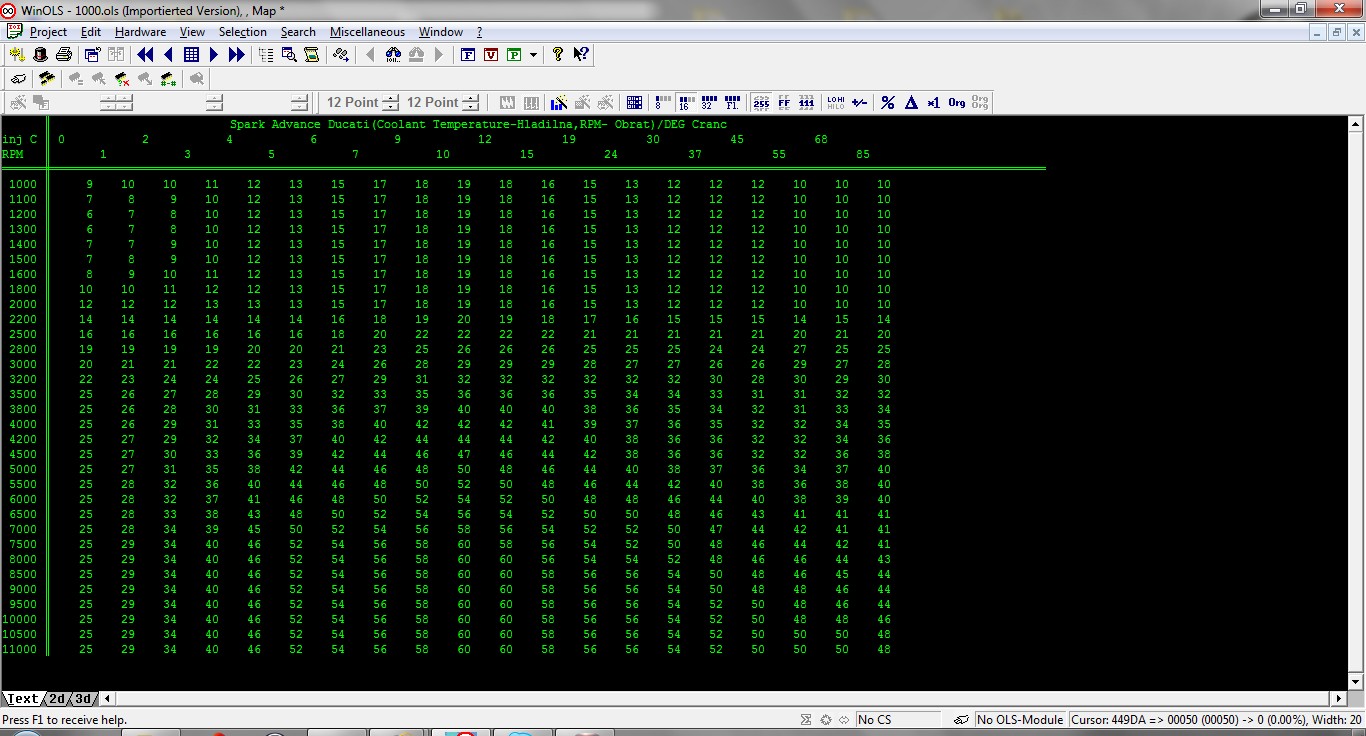The image size is (1366, 736).
Task: Go to next map with single right arrow
Action: [213, 55]
